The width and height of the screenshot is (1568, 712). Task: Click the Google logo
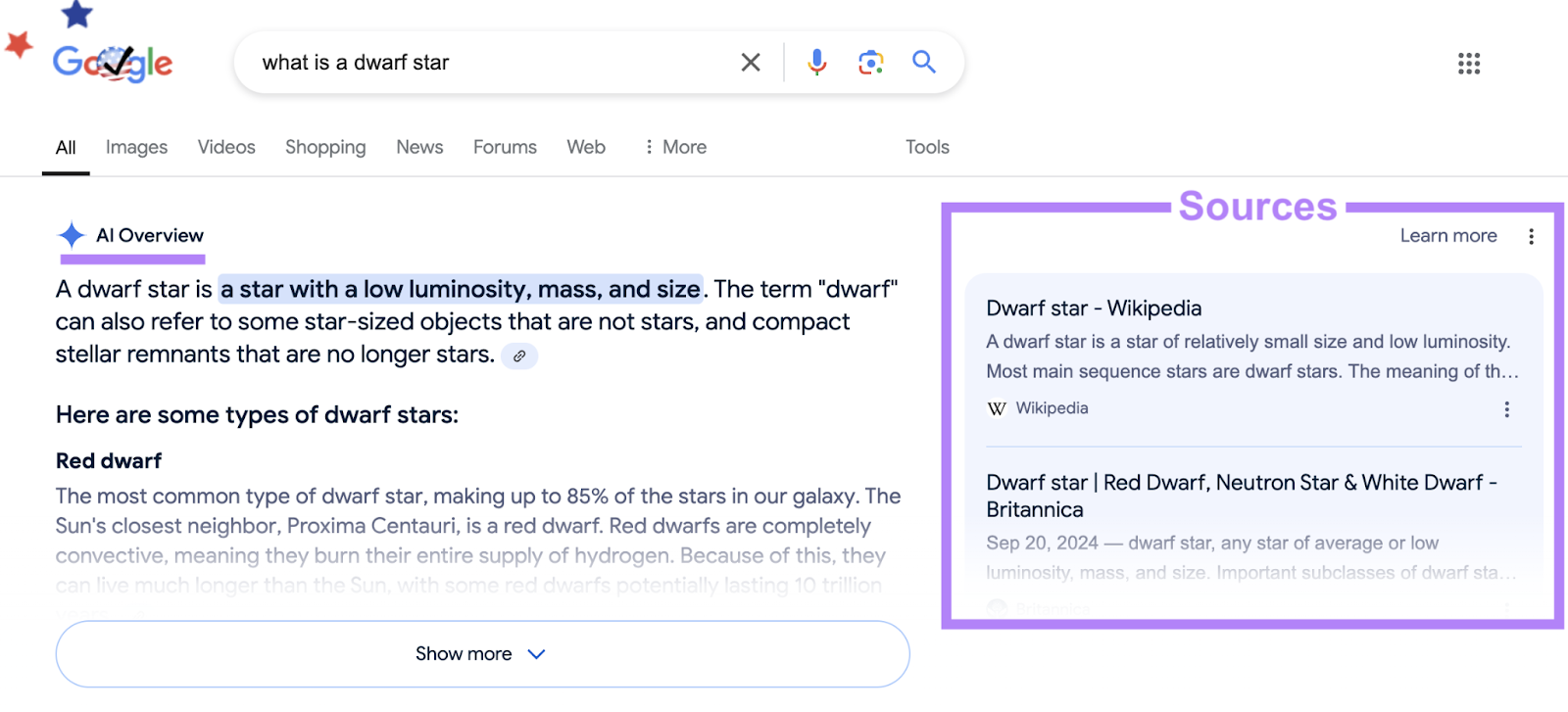tap(113, 62)
